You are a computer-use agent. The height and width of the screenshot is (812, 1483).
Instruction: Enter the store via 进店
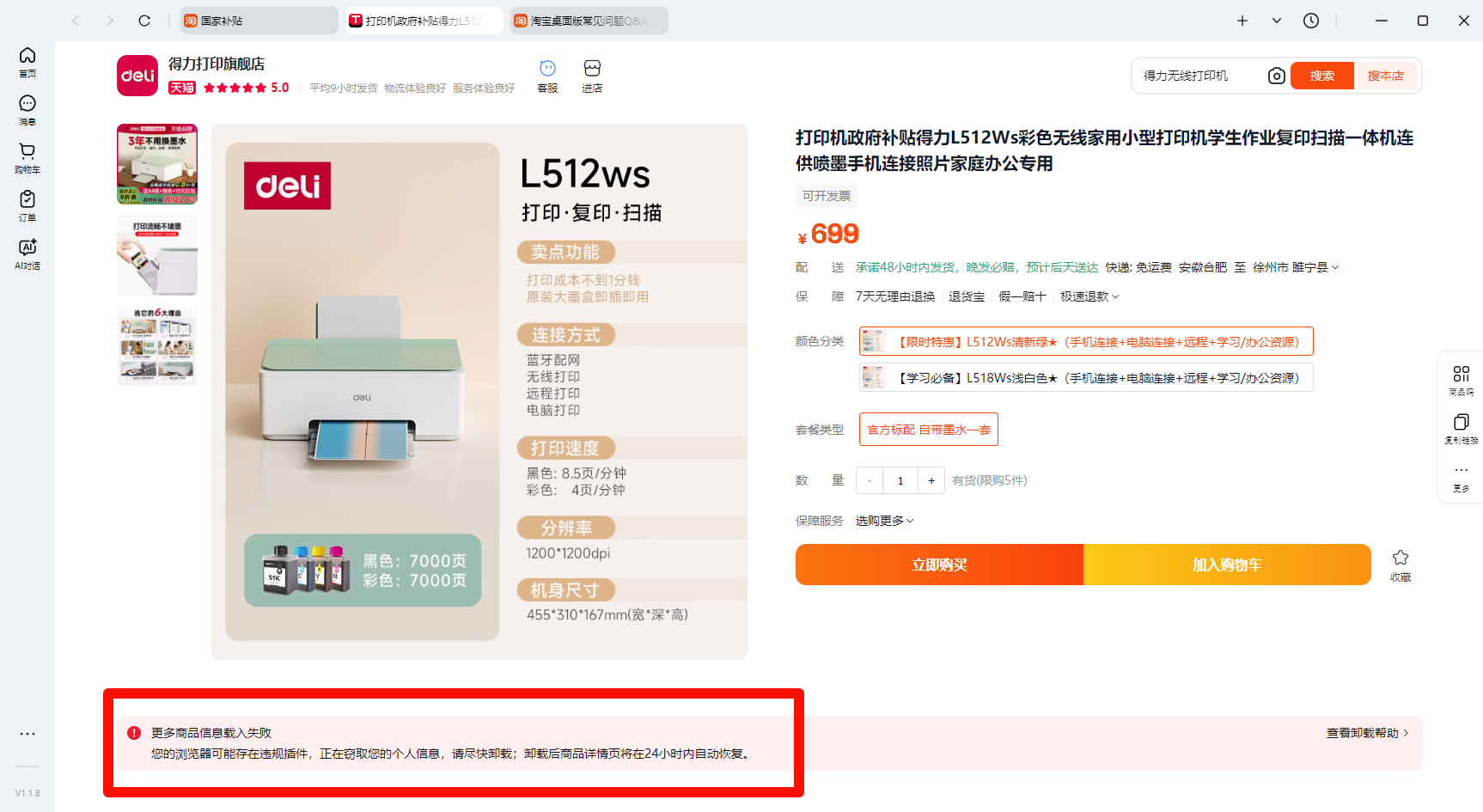(592, 76)
